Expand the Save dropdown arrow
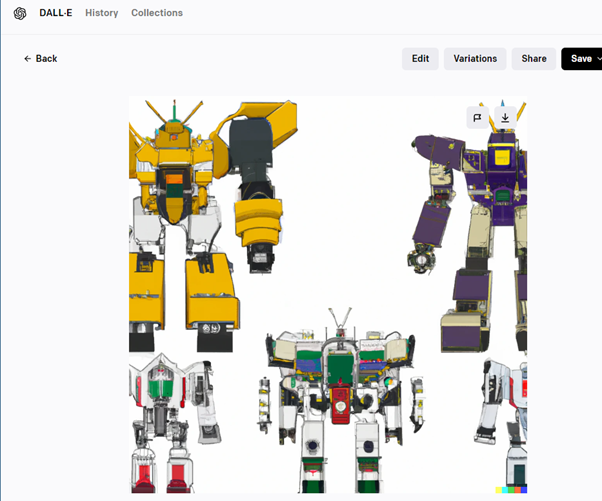This screenshot has height=501, width=602. [x=599, y=59]
